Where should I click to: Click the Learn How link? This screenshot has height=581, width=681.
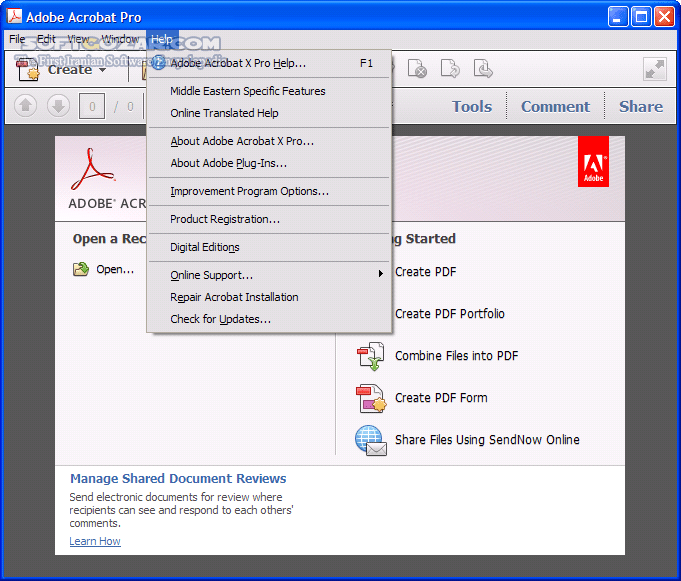pos(95,541)
